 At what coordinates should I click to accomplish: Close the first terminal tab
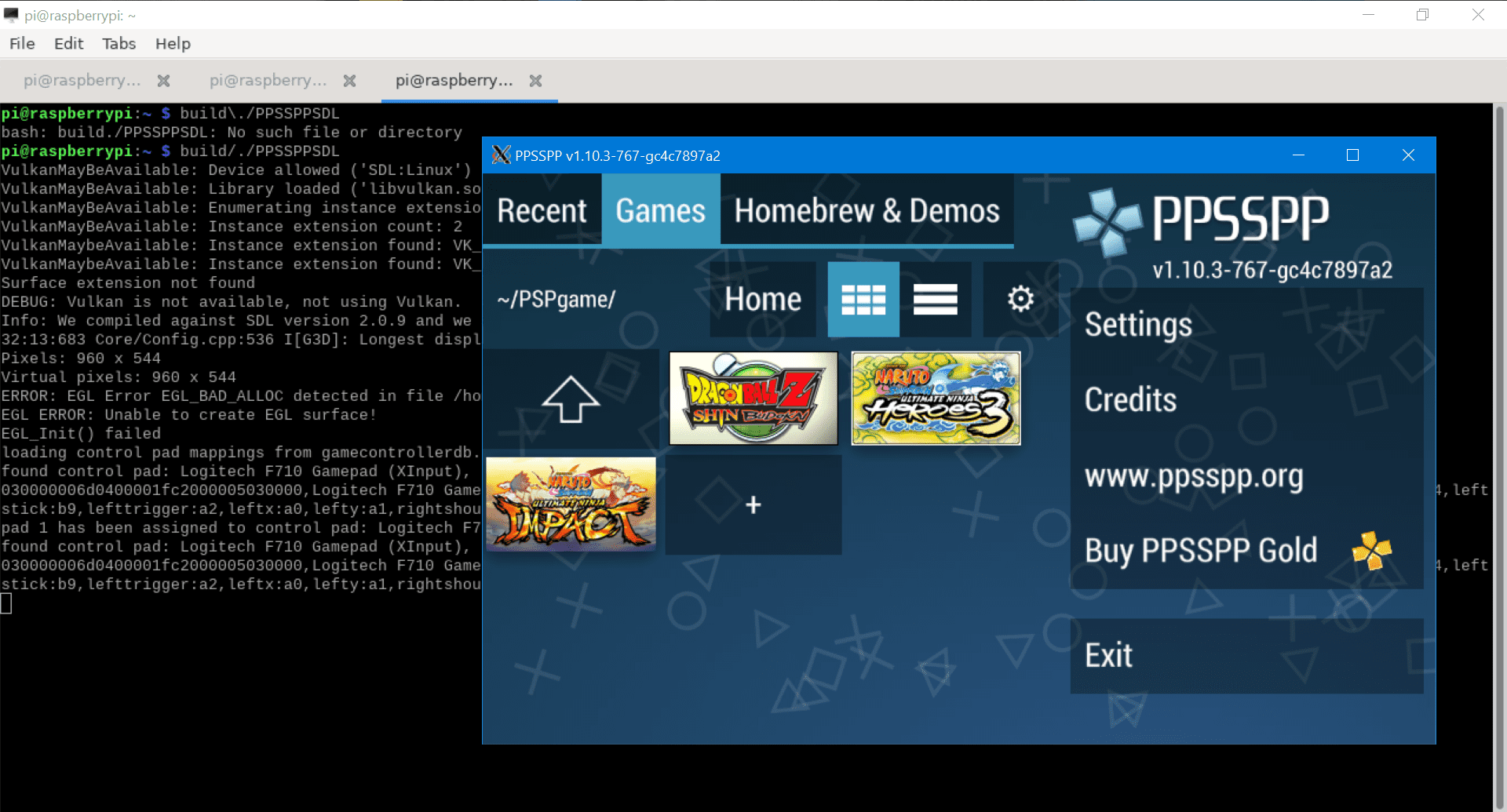pos(163,81)
